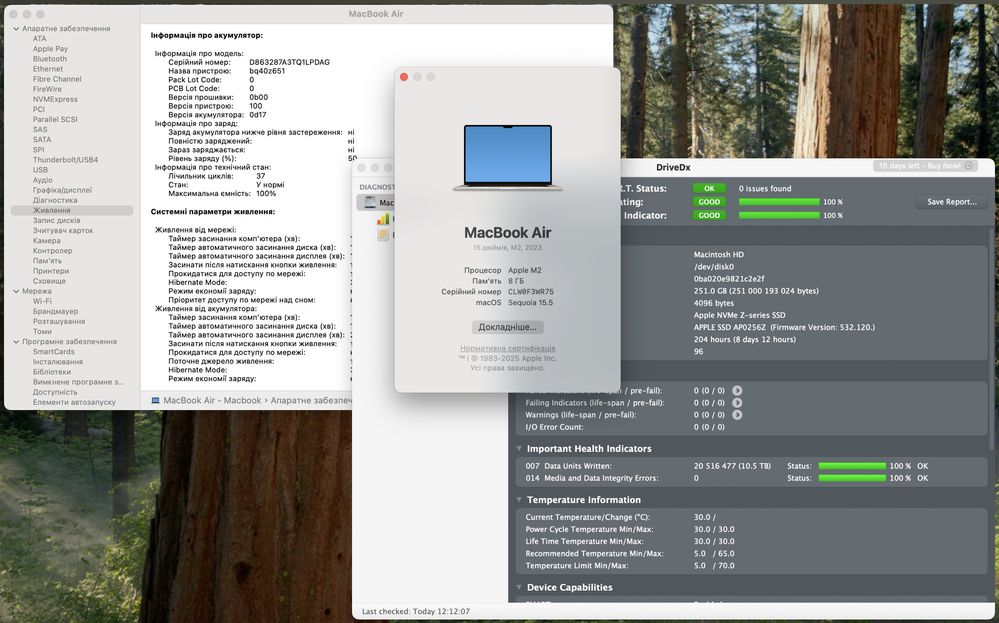Select Контролер in the sidebar
The width and height of the screenshot is (999, 623).
tap(52, 251)
